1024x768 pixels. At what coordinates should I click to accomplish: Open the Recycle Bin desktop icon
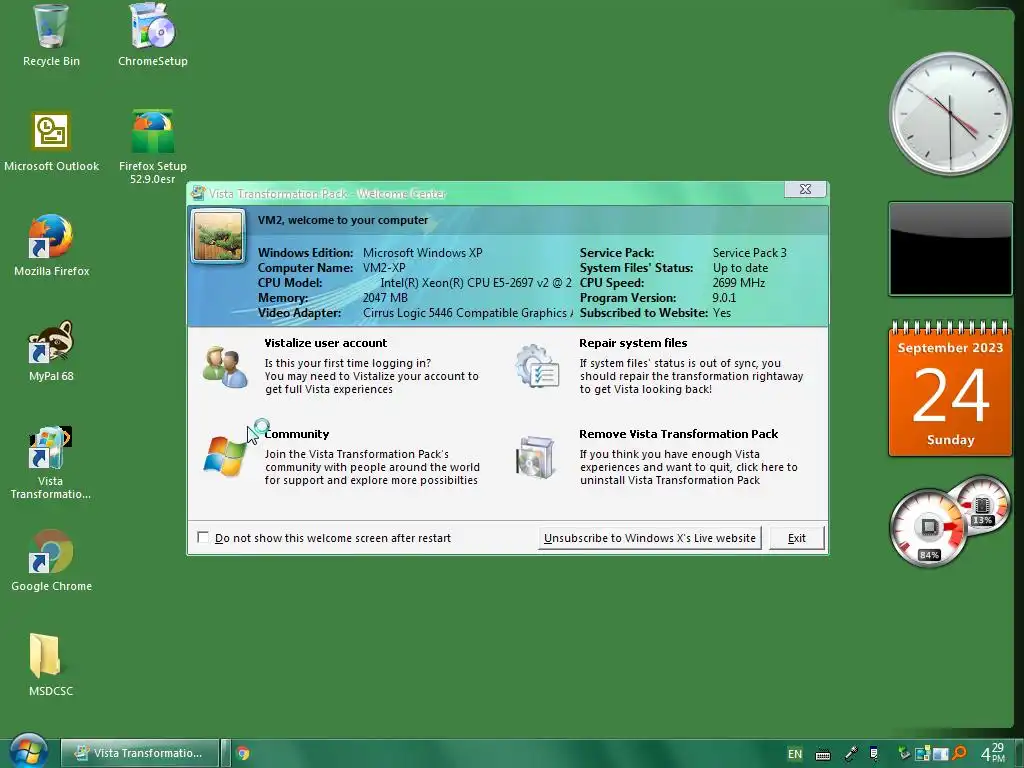[x=51, y=27]
